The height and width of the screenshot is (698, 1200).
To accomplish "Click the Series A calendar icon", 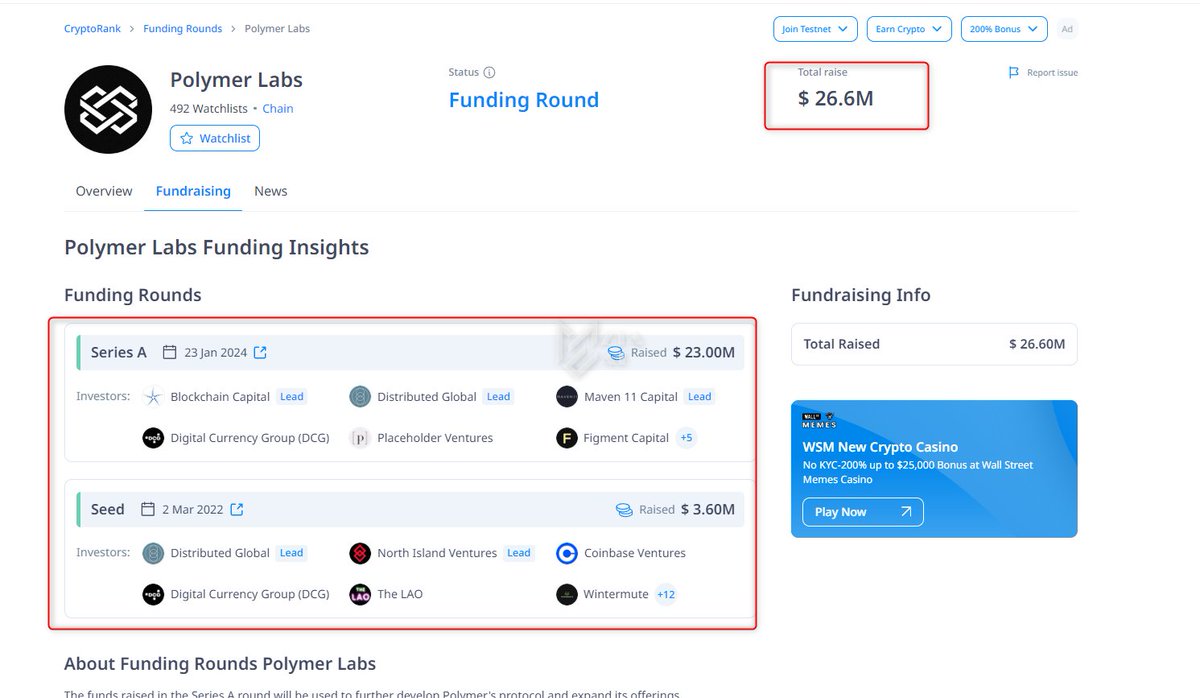I will click(170, 352).
